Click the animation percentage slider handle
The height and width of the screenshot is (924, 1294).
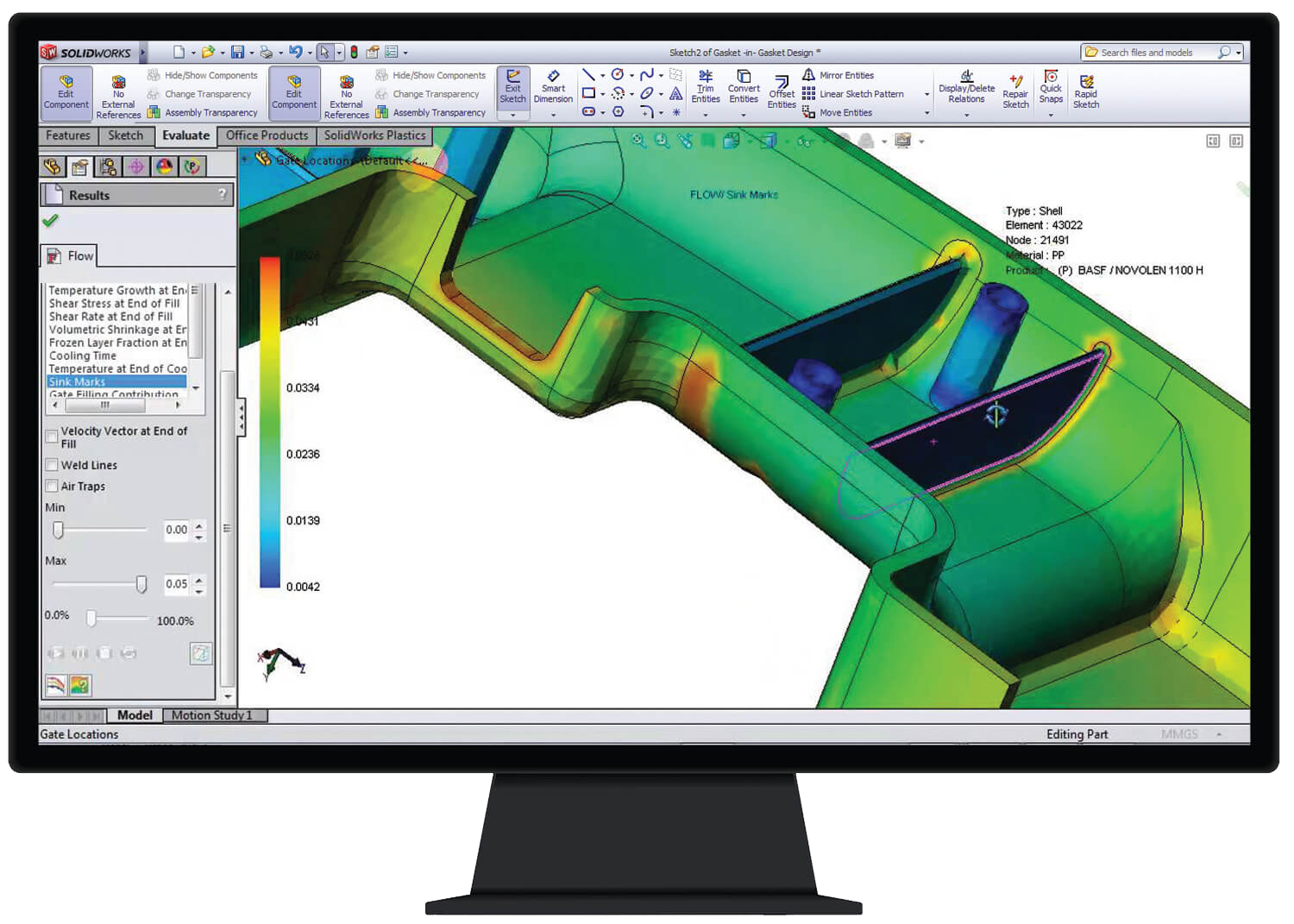coord(91,619)
